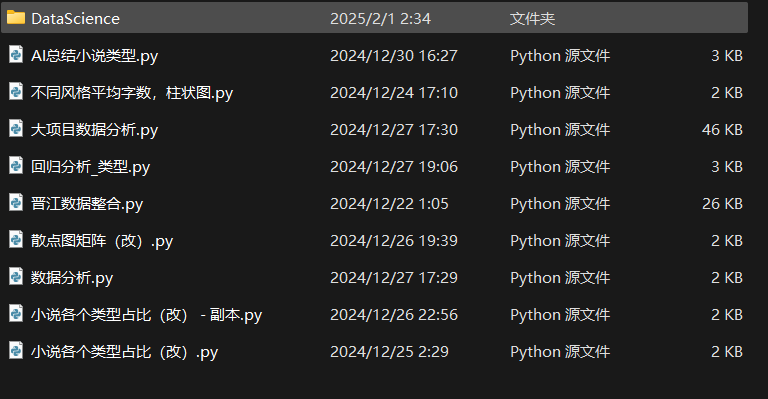Select the file name 数据分析.py
This screenshot has height=399, width=768.
click(x=72, y=278)
